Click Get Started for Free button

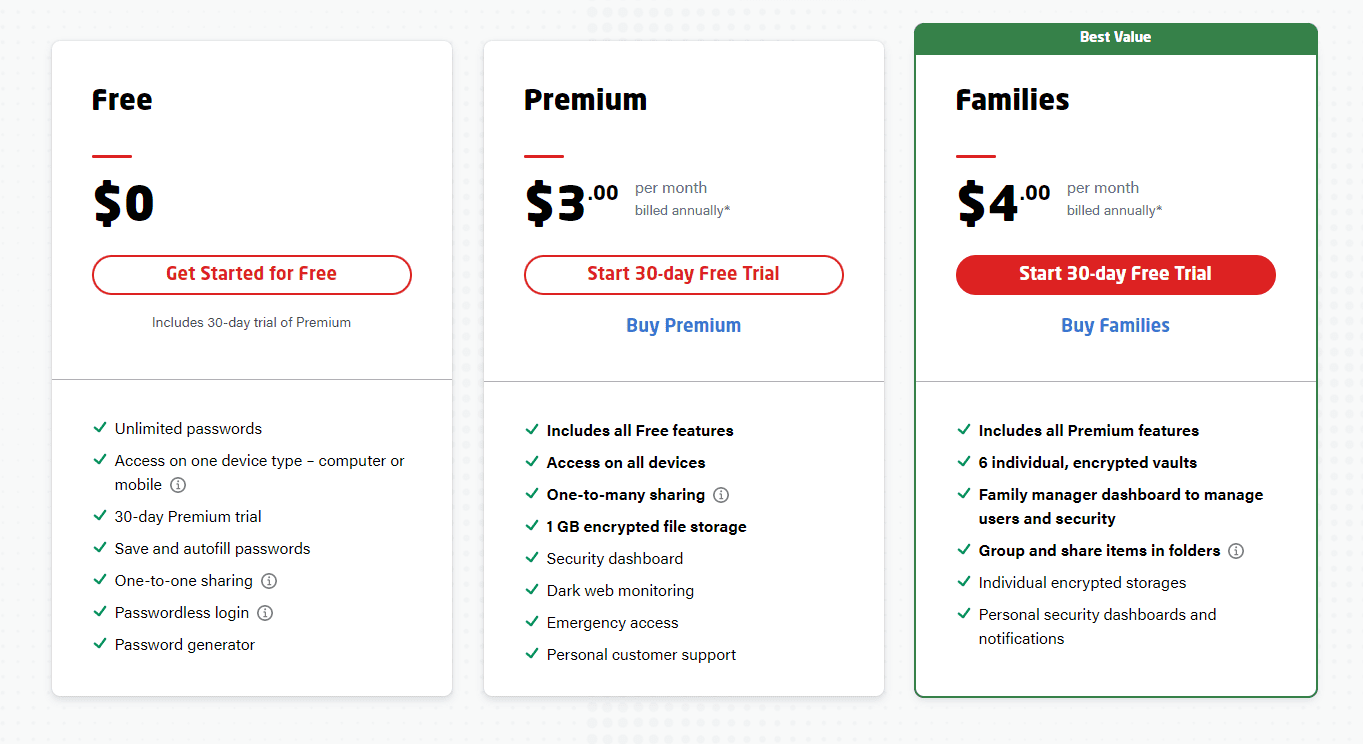pos(252,275)
